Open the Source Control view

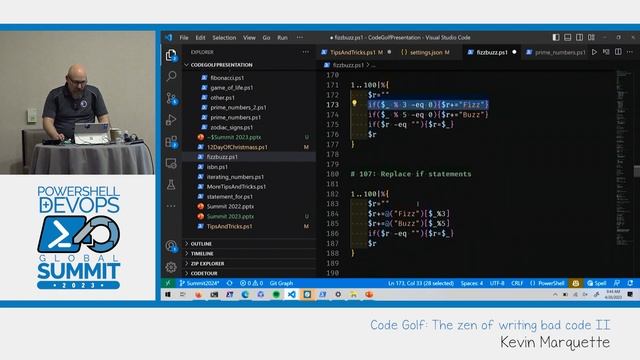[x=171, y=98]
